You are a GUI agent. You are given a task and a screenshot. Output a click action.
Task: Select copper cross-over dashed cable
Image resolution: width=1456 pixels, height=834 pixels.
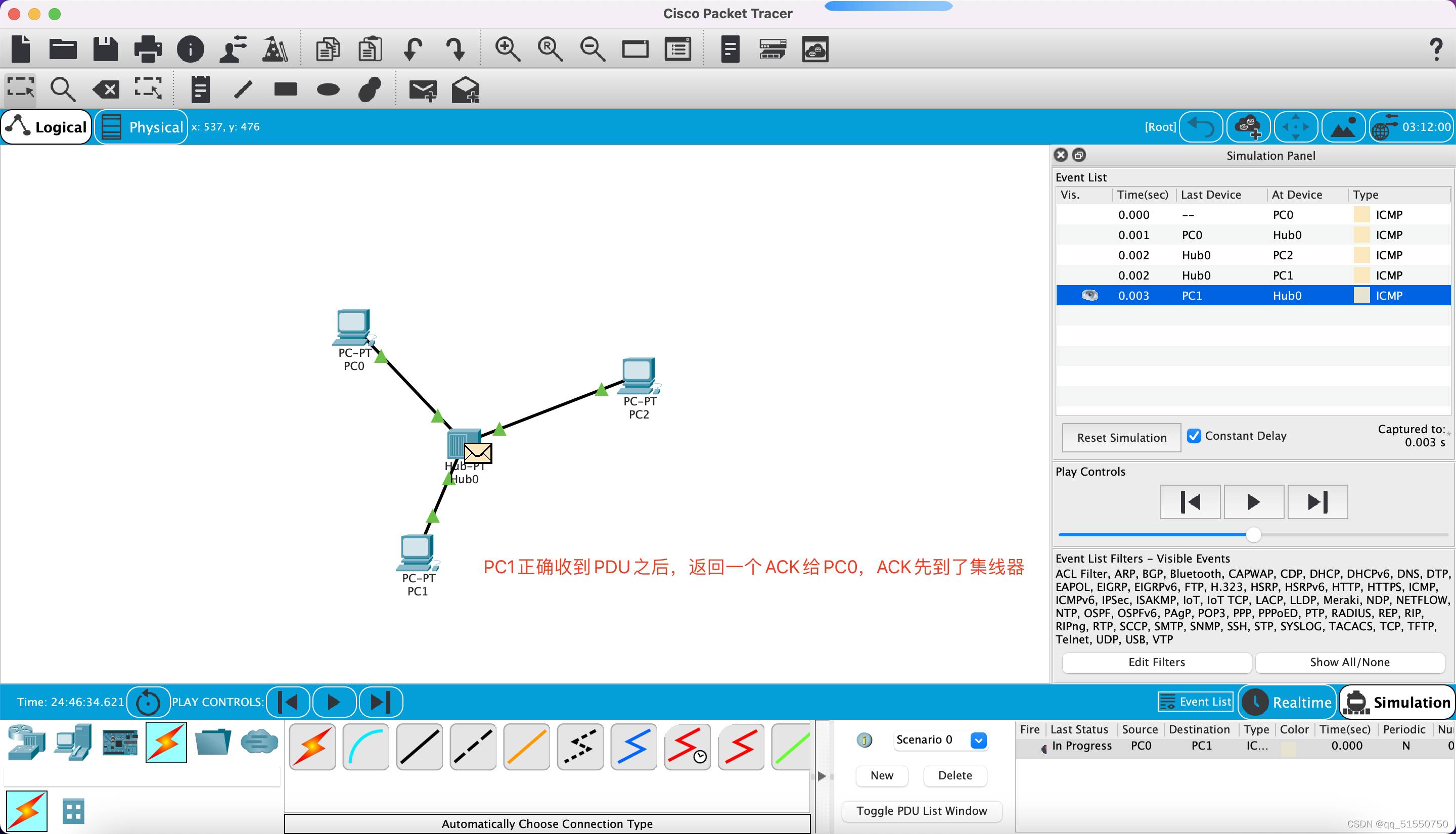pyautogui.click(x=473, y=747)
